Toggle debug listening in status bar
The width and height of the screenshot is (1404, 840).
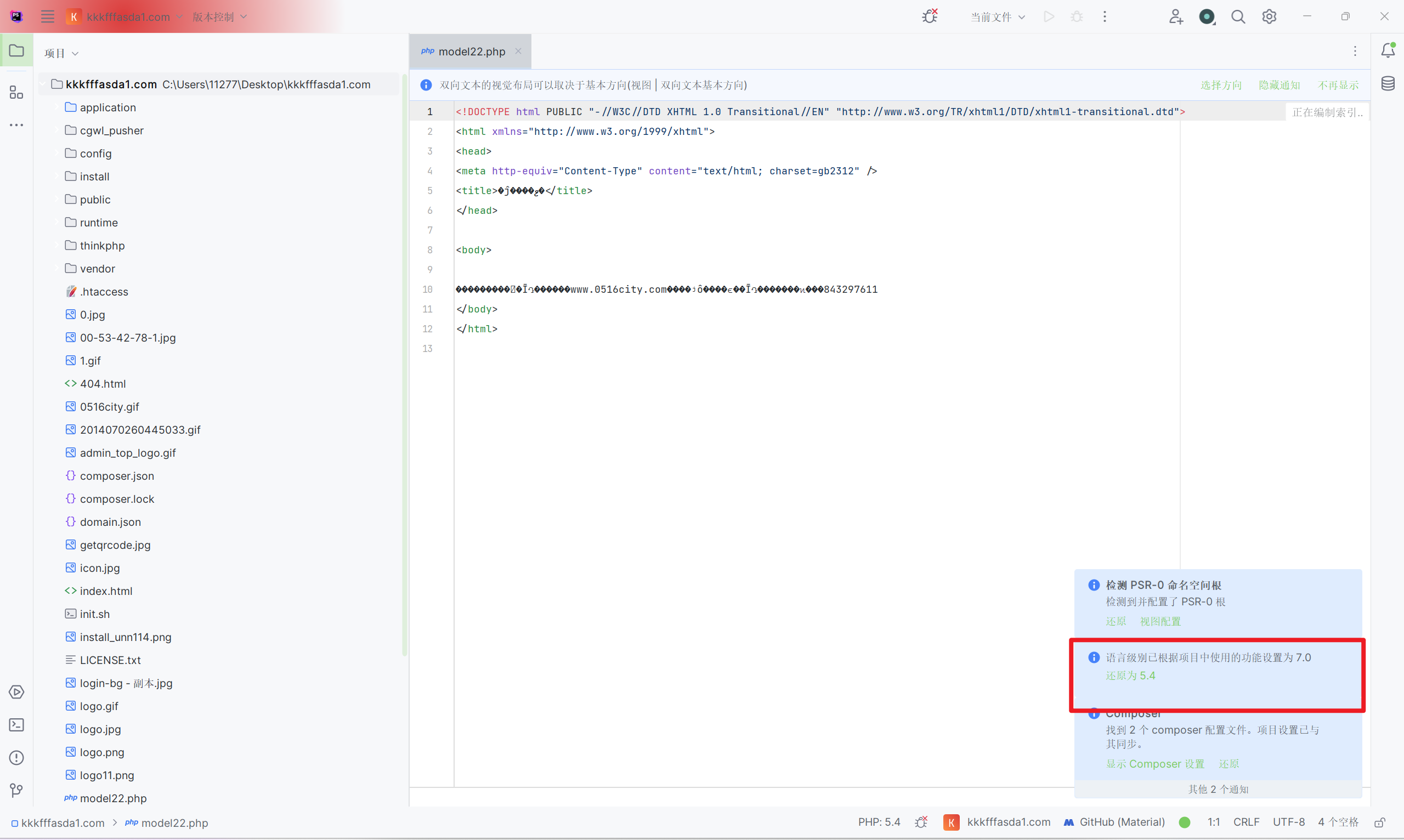point(921,822)
